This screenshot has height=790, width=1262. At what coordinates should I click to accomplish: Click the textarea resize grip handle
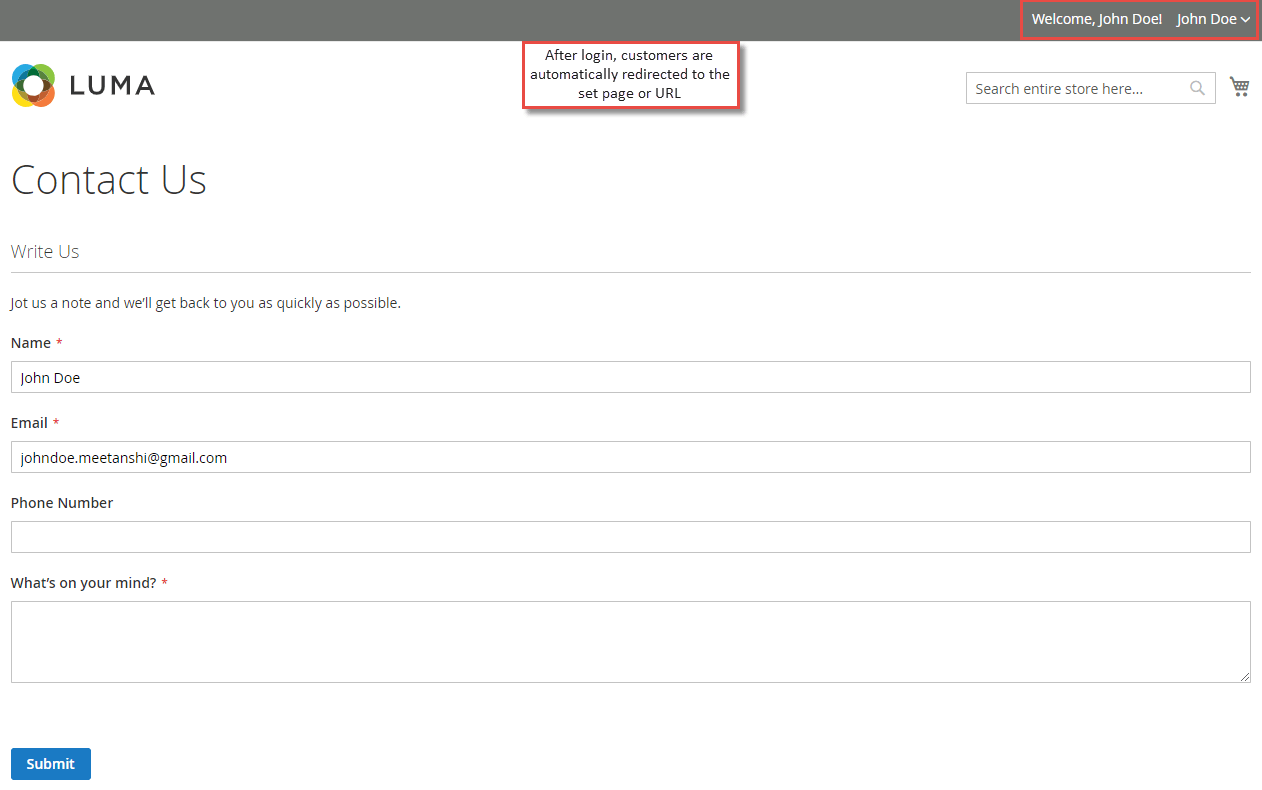pos(1245,677)
